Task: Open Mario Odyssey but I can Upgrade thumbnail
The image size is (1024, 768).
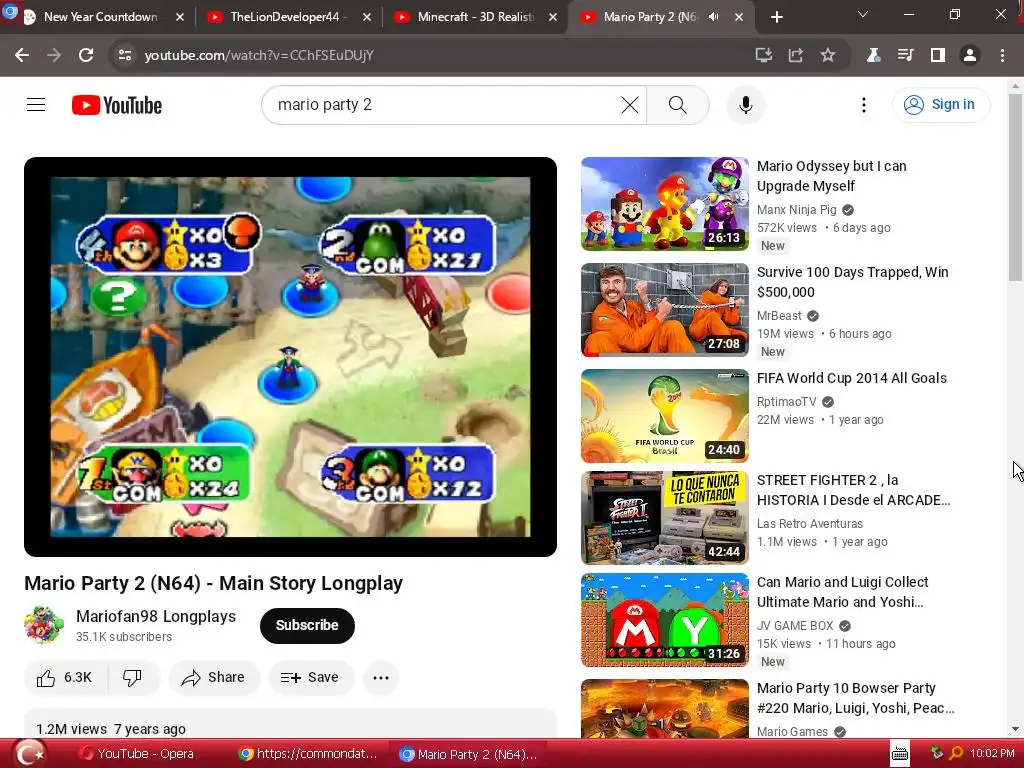Action: click(665, 204)
